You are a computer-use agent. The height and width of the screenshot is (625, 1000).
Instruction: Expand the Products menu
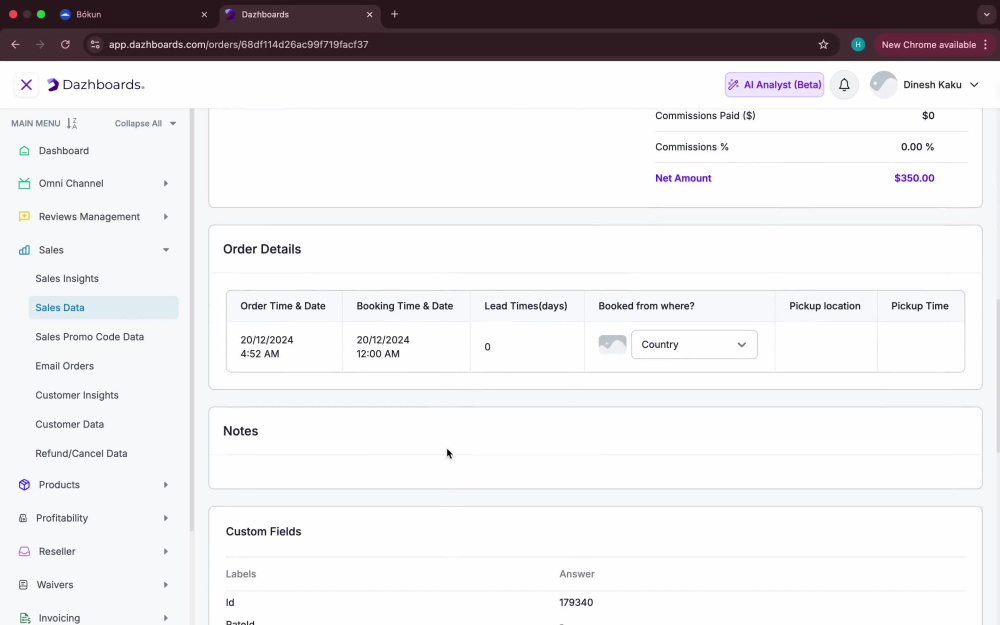[x=166, y=485]
